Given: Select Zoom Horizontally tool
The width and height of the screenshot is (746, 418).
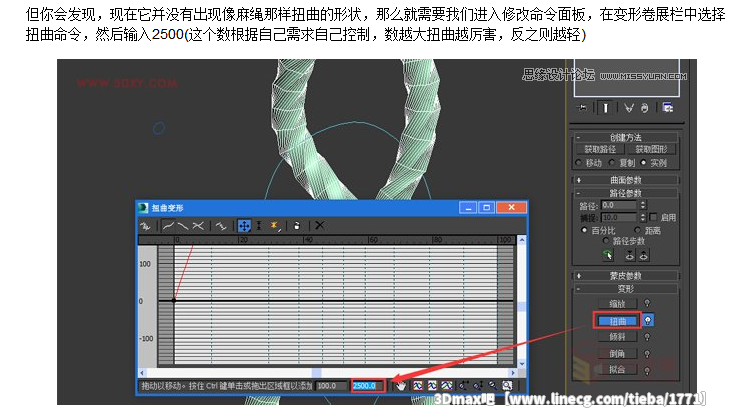Looking at the screenshot, I should tap(464, 386).
